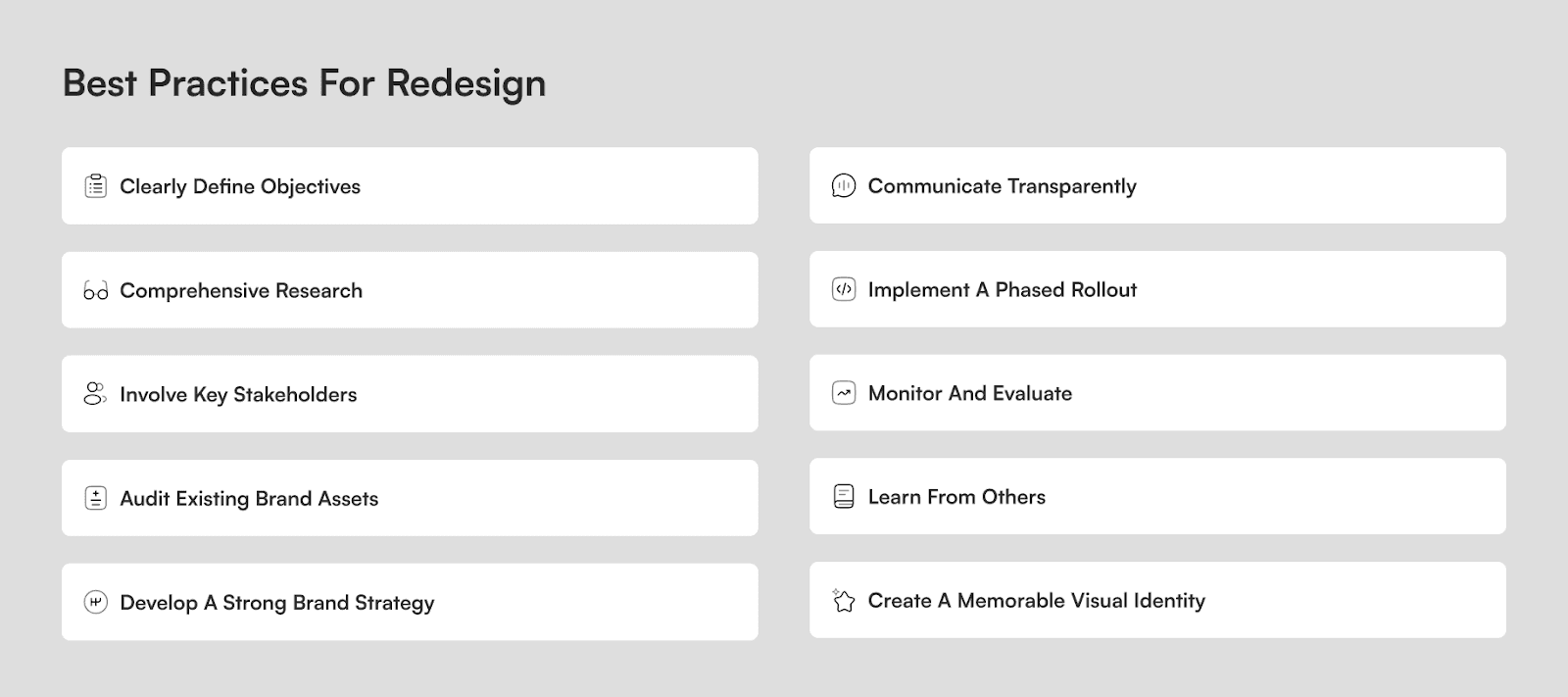Image resolution: width=1568 pixels, height=697 pixels.
Task: Open the Communicate Transparently card
Action: (x=1157, y=185)
